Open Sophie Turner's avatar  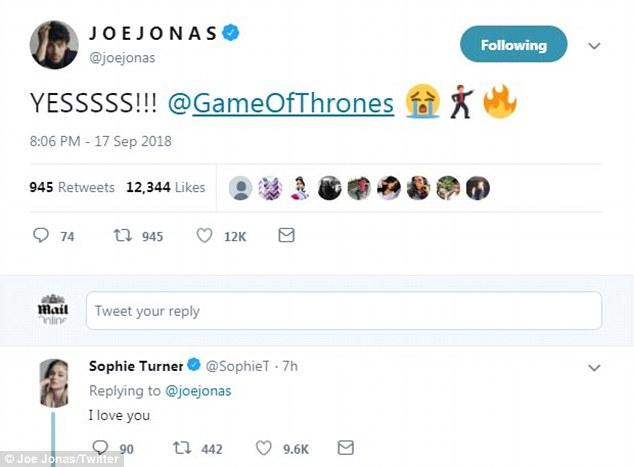[x=55, y=383]
